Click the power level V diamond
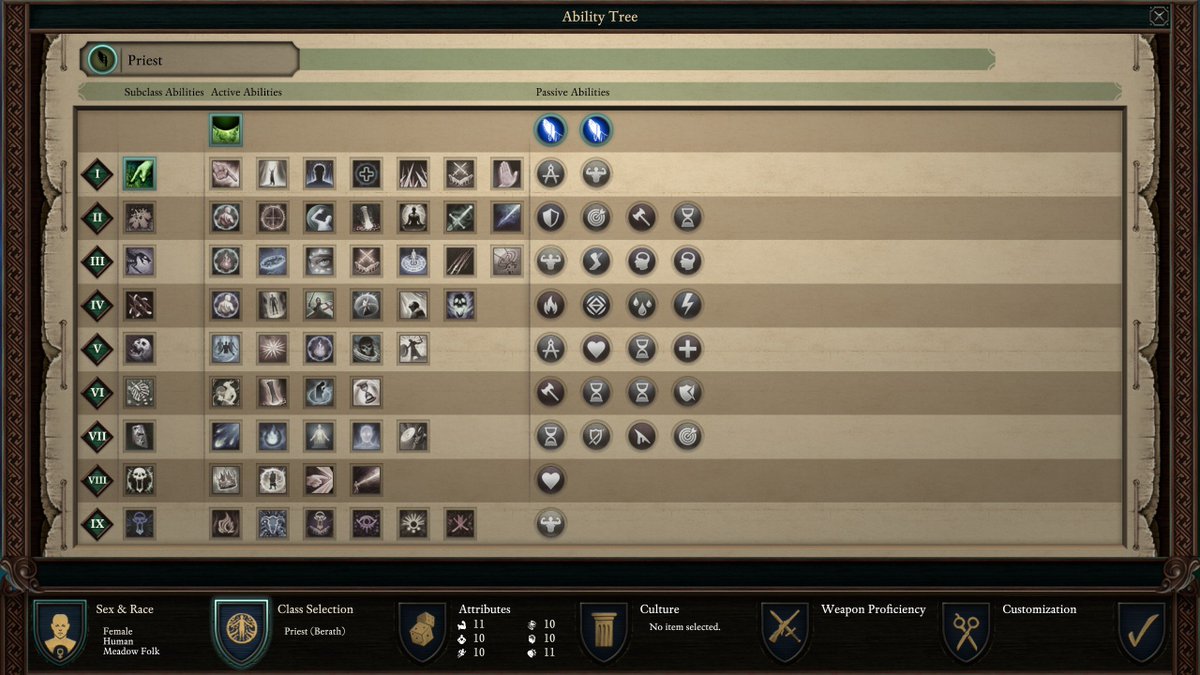This screenshot has height=675, width=1200. coord(98,349)
